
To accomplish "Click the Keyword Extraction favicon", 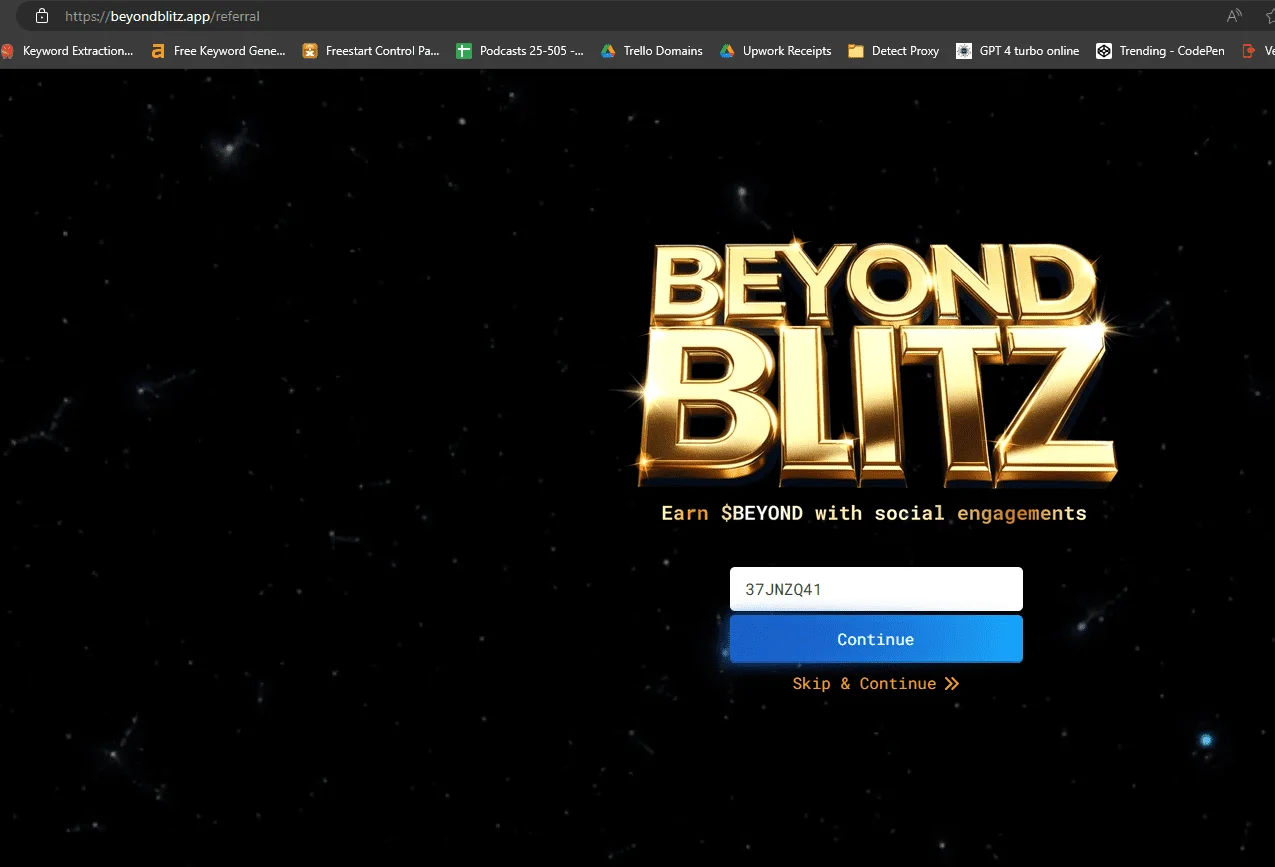I will 7,51.
